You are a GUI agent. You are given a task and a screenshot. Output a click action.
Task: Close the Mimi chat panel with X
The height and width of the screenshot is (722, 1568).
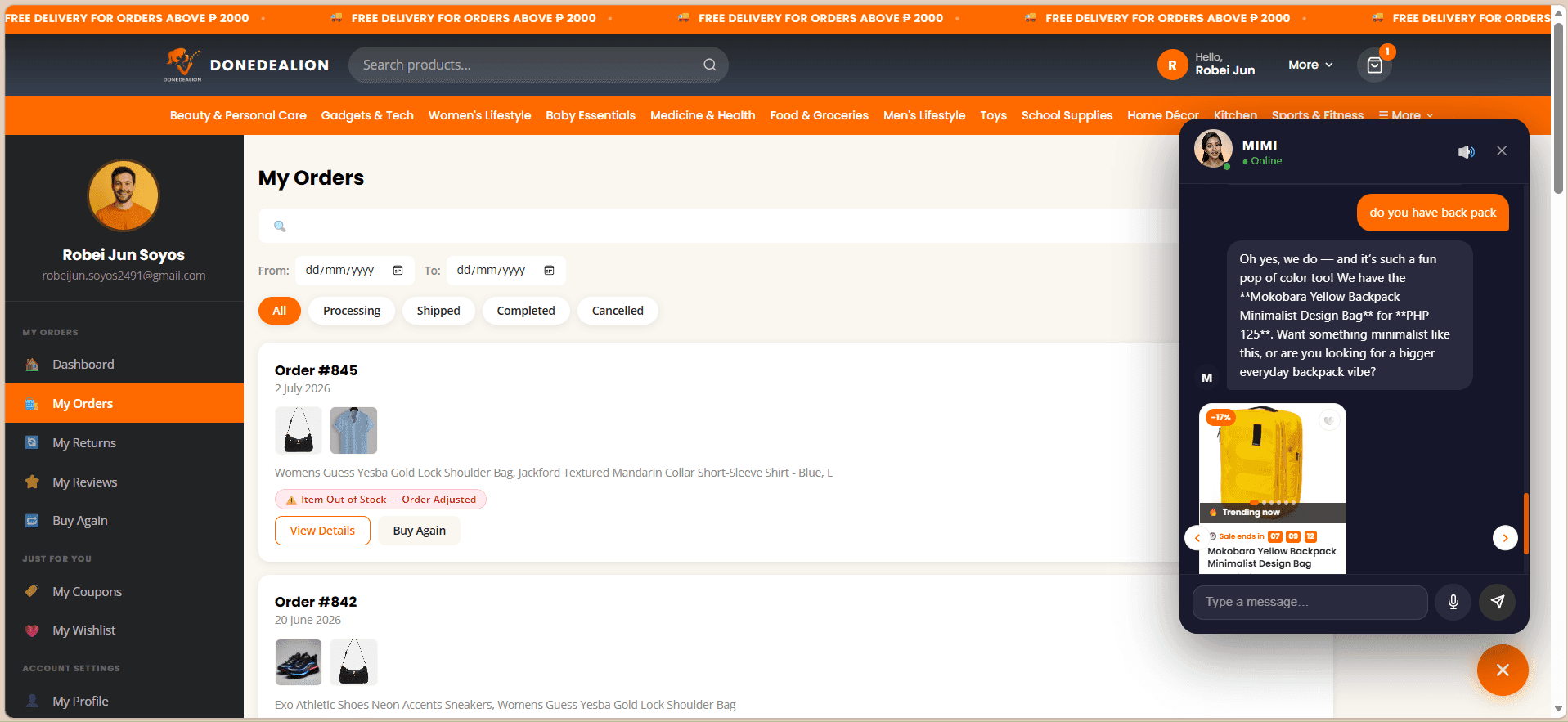(1502, 150)
